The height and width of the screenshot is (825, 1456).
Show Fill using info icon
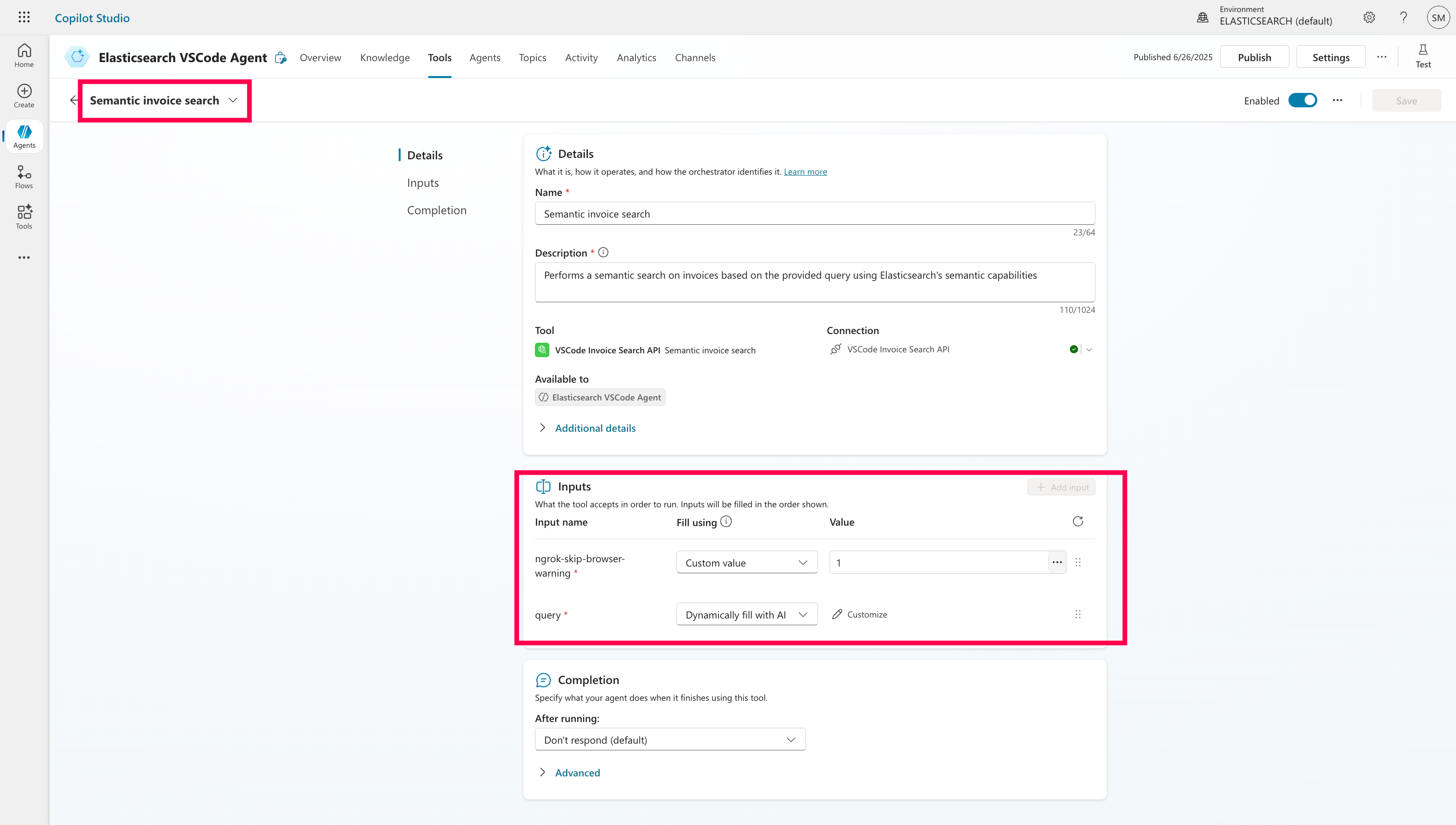pos(726,521)
